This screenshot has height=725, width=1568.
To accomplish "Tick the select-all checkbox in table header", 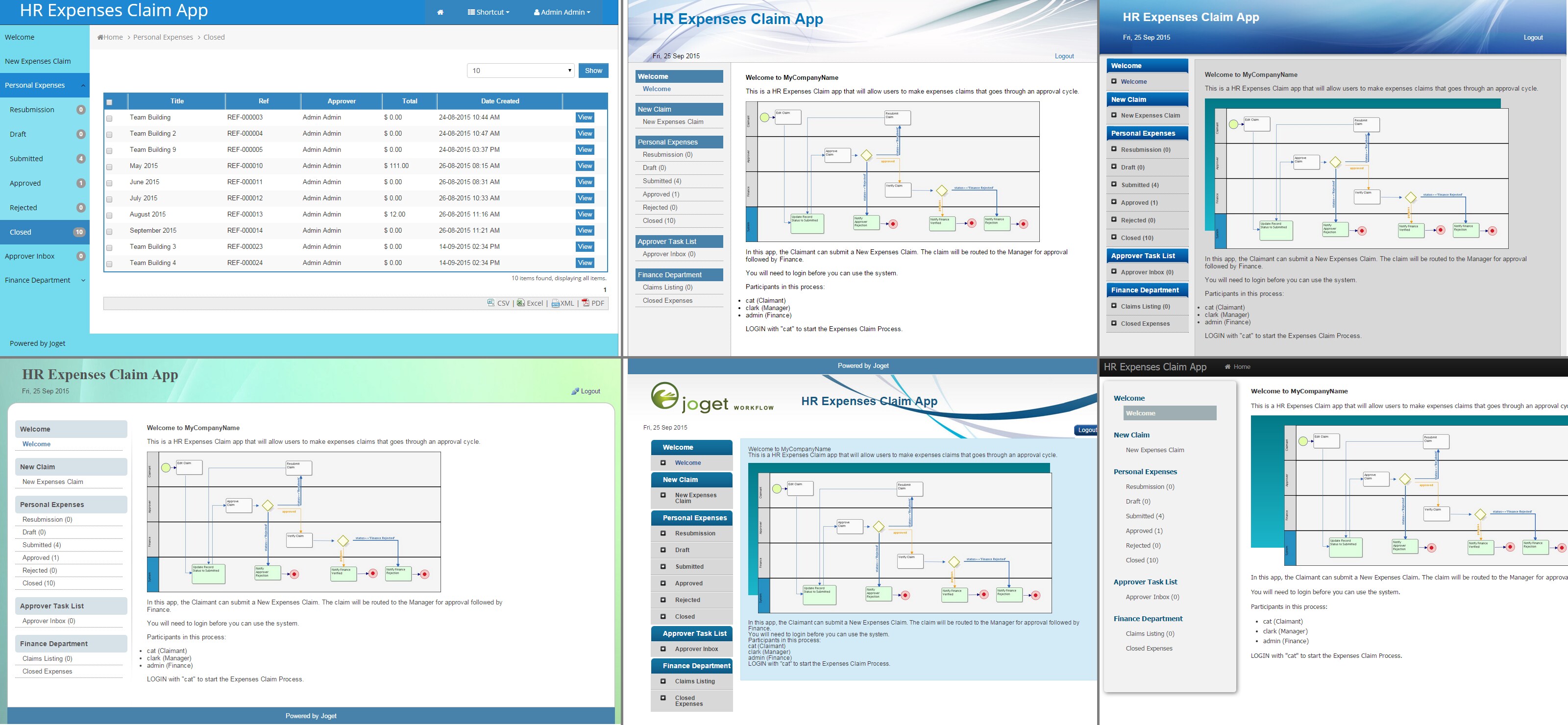I will (x=110, y=102).
